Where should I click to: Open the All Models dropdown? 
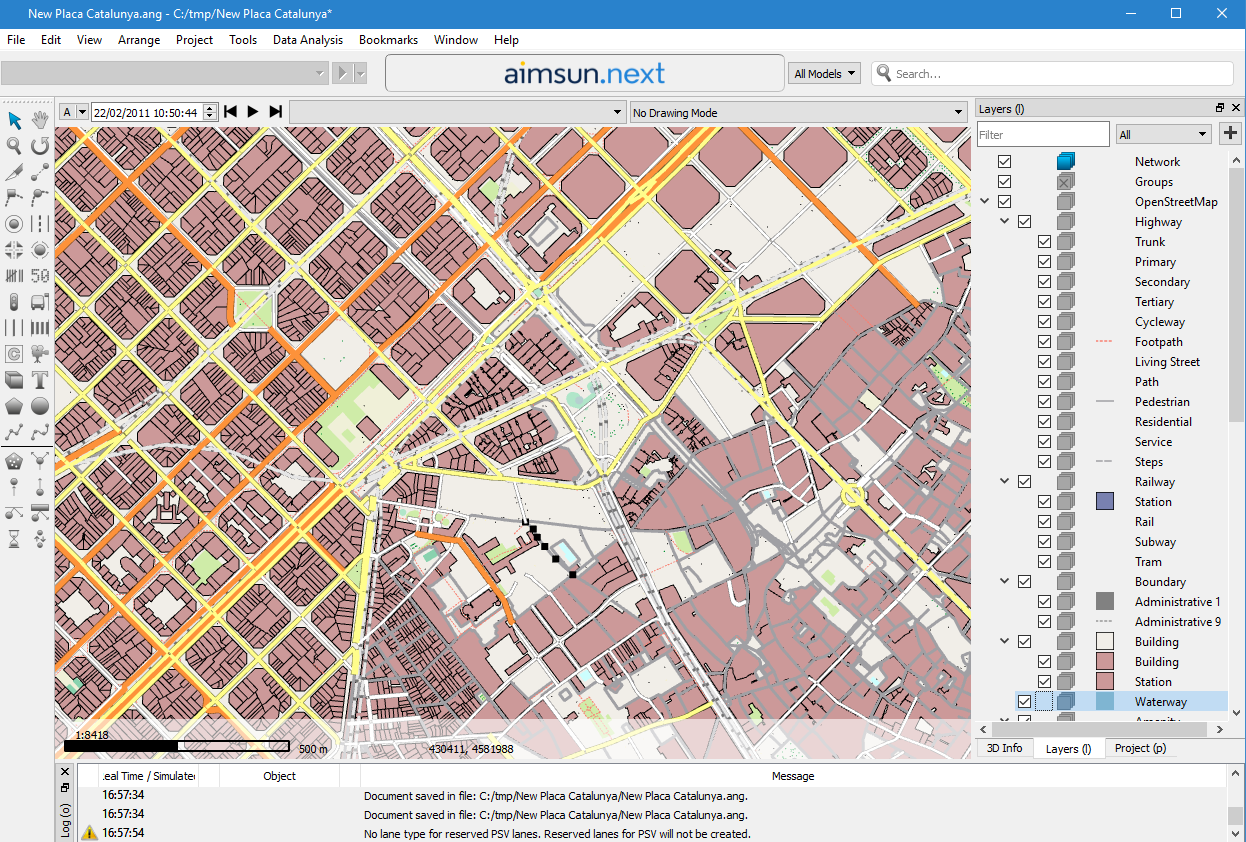[823, 73]
